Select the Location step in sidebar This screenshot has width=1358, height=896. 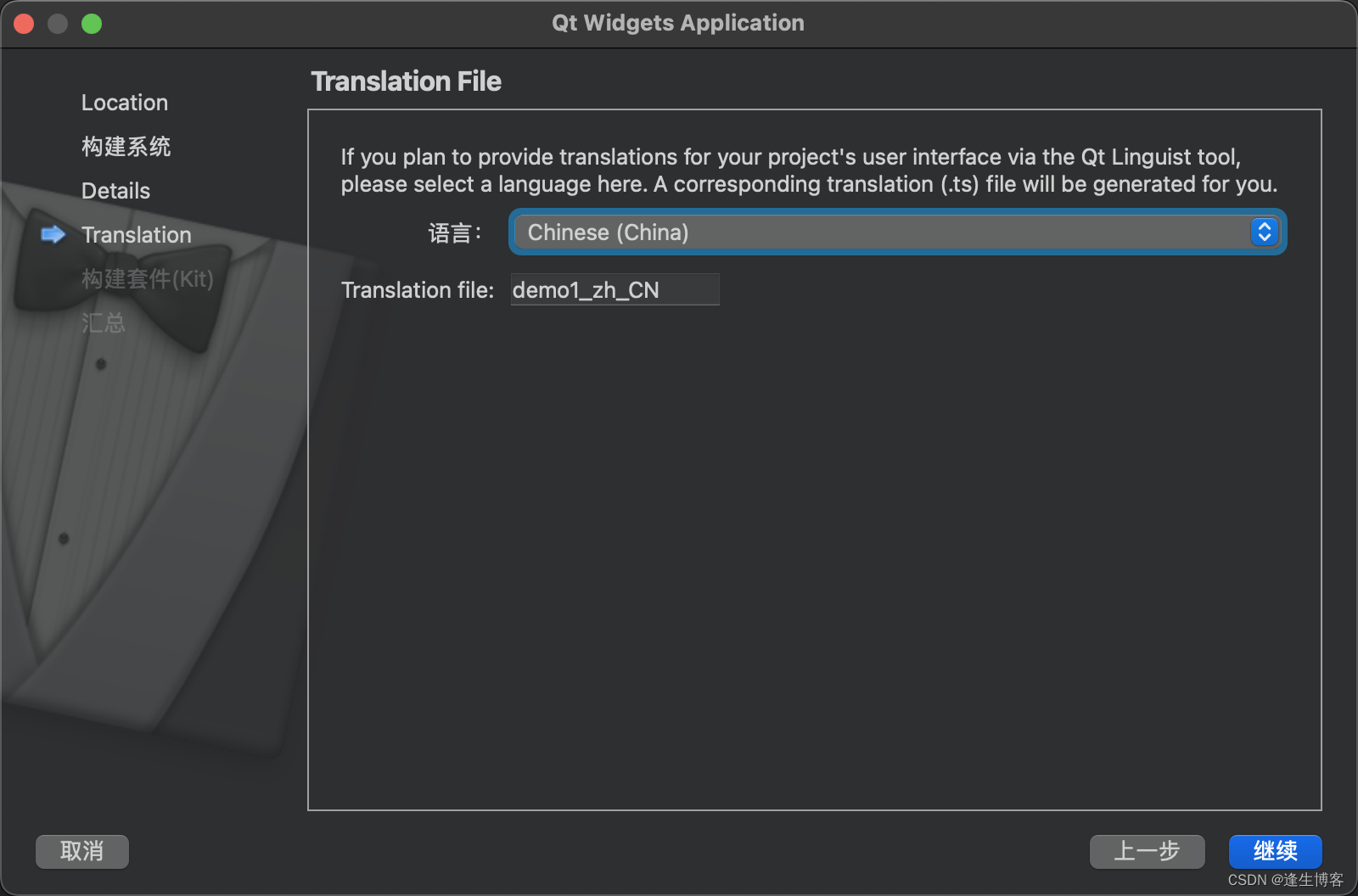pos(125,103)
